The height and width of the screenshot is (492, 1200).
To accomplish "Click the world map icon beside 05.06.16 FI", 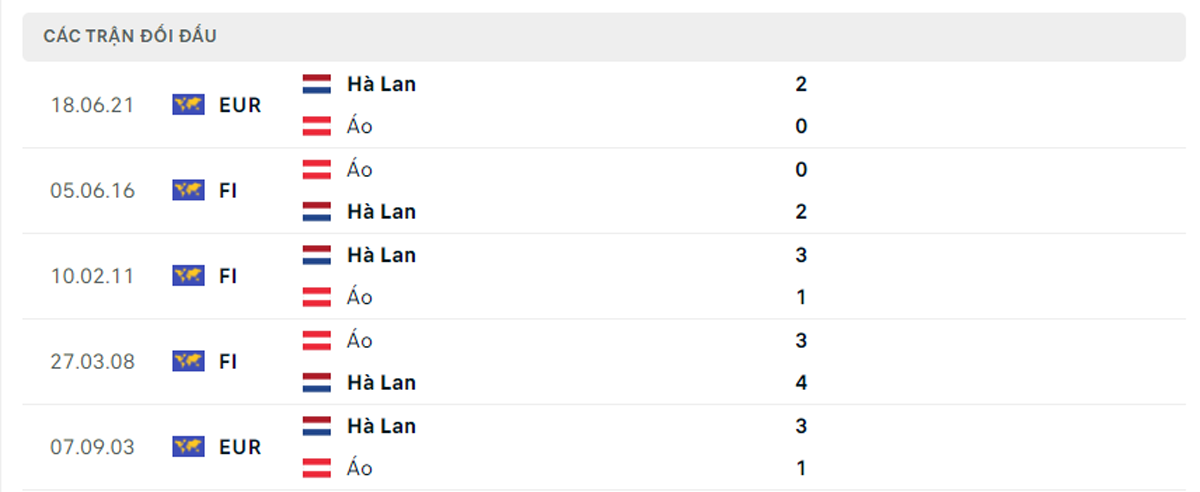I will (x=188, y=190).
